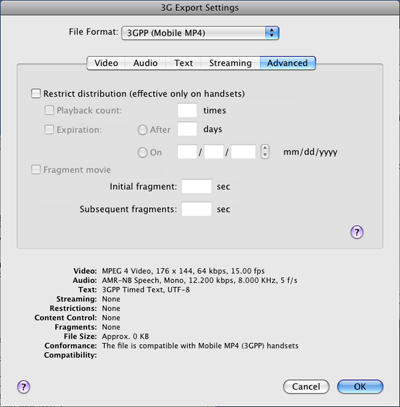400x407 pixels.
Task: Click the day field of expiration date
Action: 214,152
